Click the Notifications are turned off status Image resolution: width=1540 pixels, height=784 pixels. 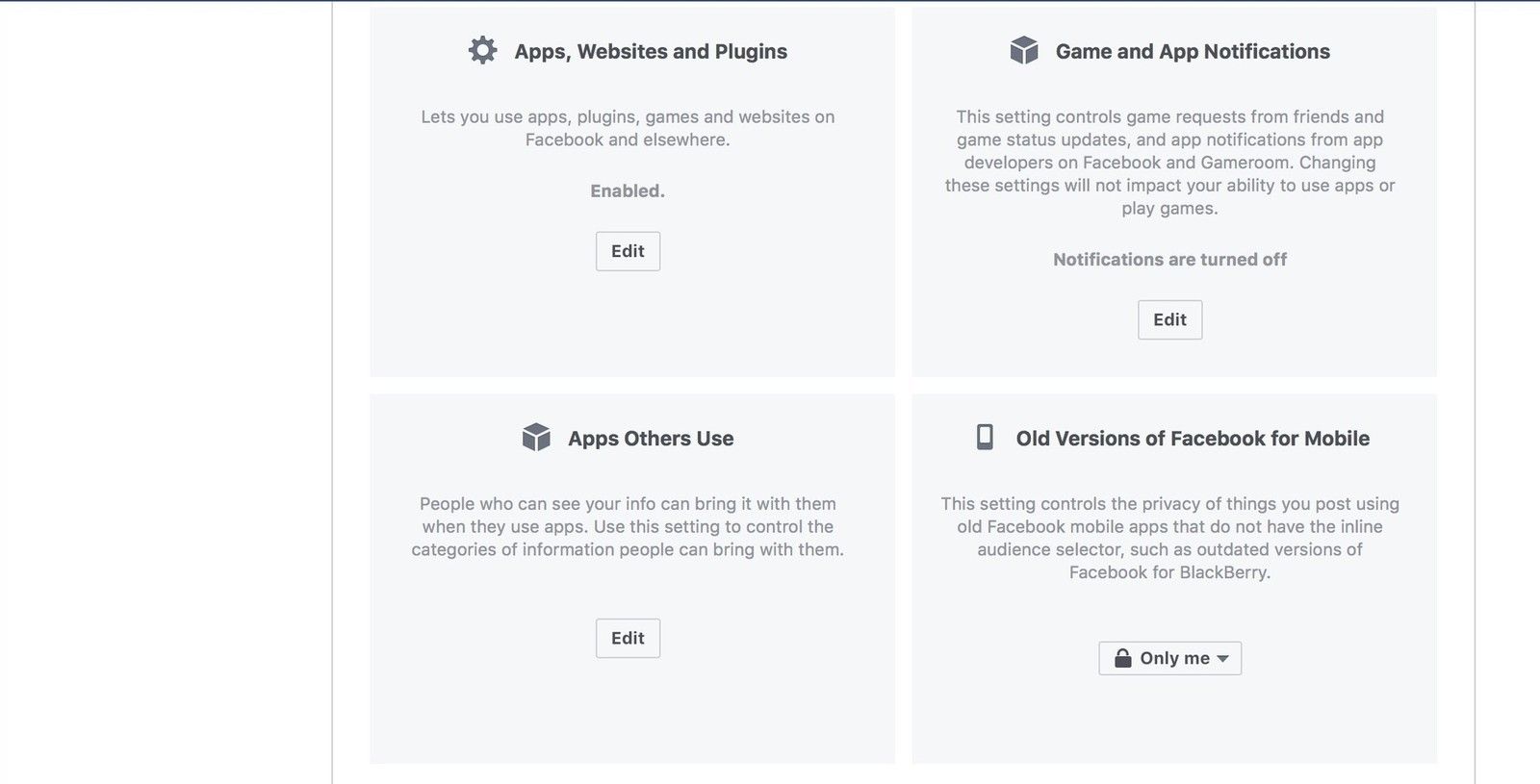[1169, 259]
